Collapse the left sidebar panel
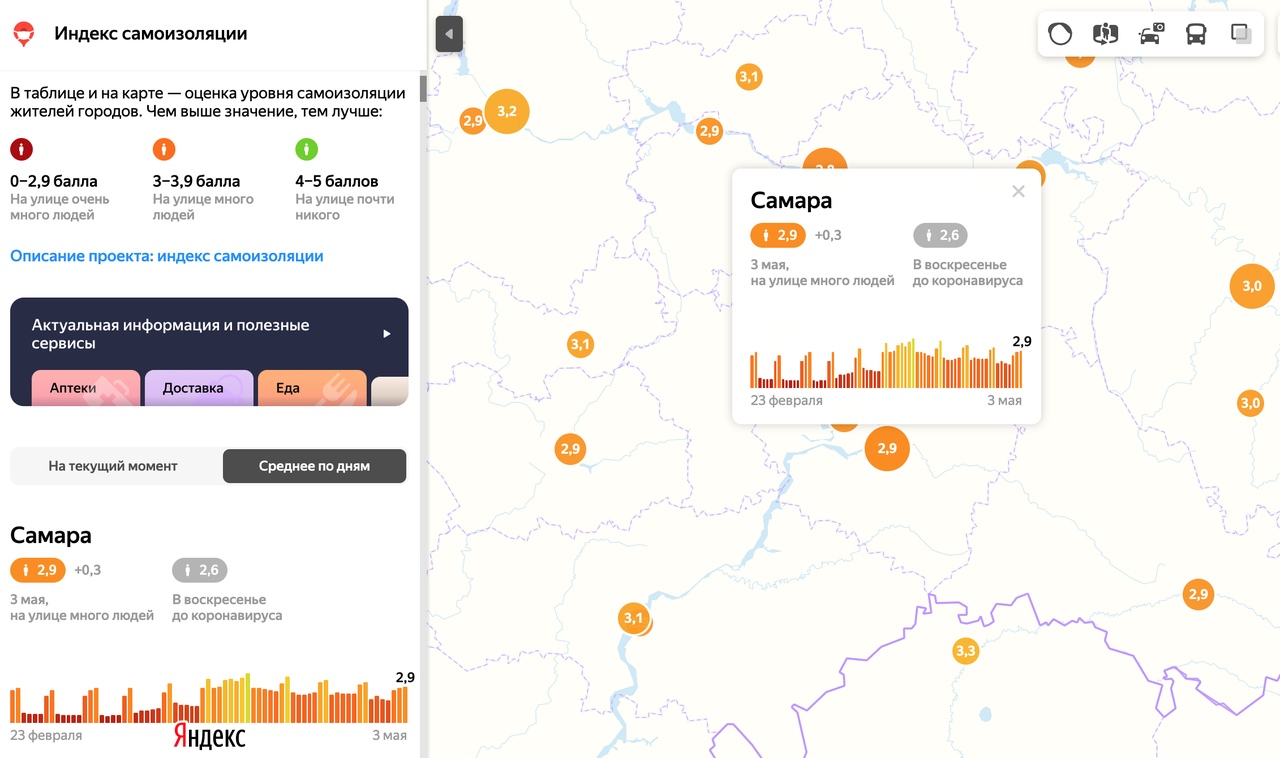The image size is (1280, 758). tap(449, 34)
